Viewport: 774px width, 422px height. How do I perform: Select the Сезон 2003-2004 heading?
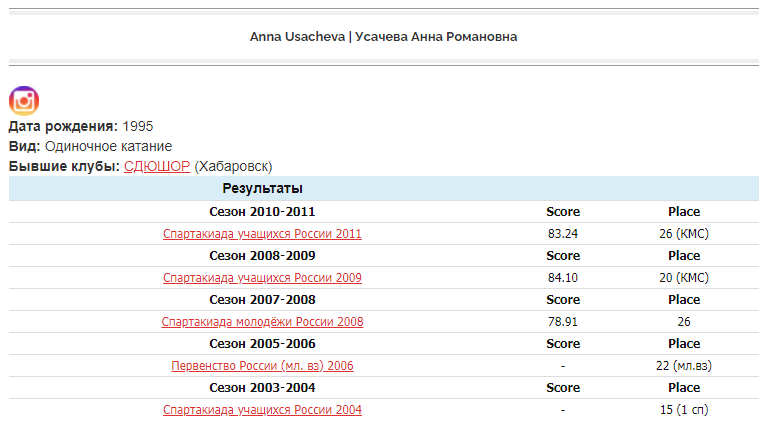point(262,388)
